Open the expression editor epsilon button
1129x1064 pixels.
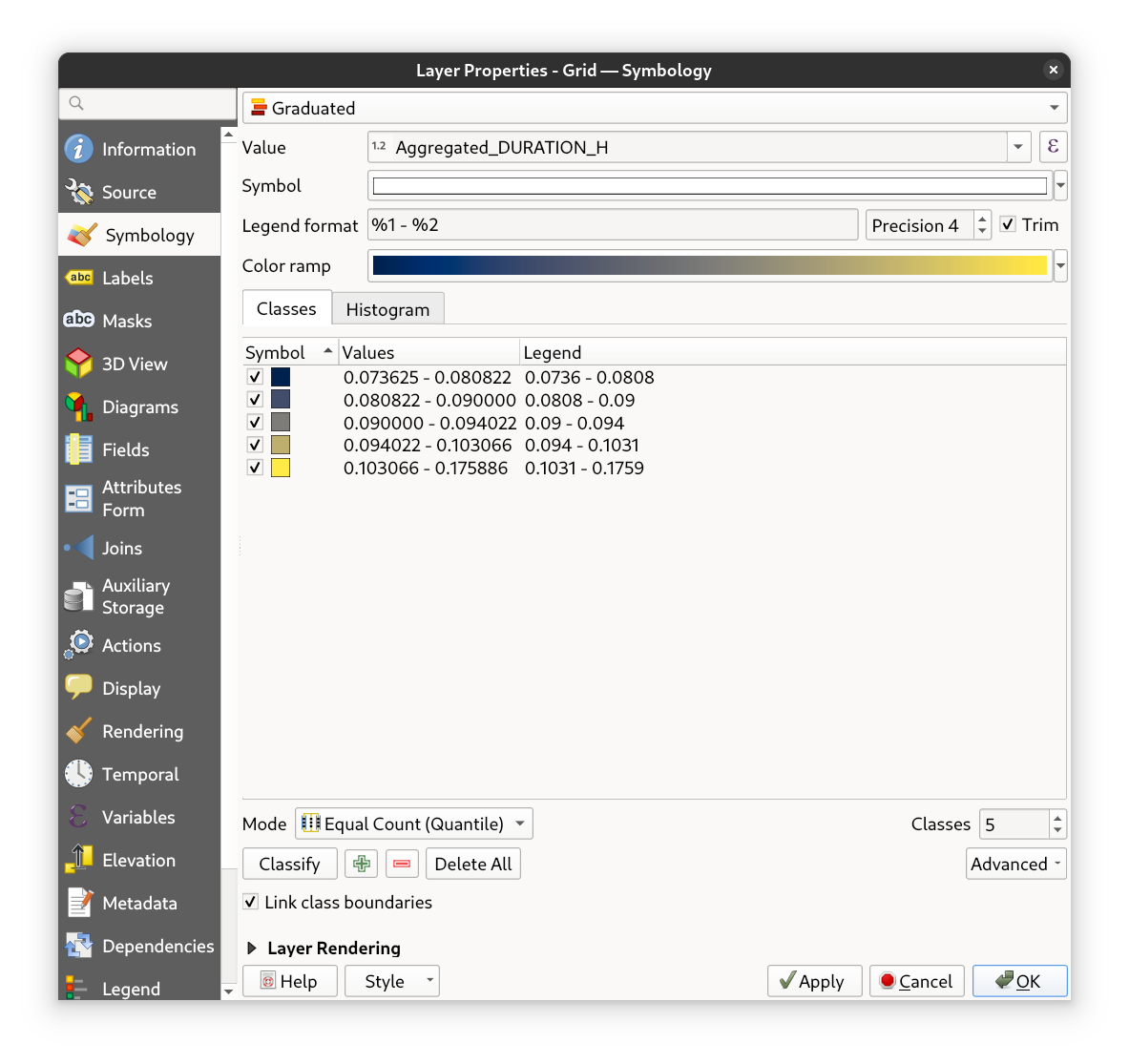(1053, 147)
